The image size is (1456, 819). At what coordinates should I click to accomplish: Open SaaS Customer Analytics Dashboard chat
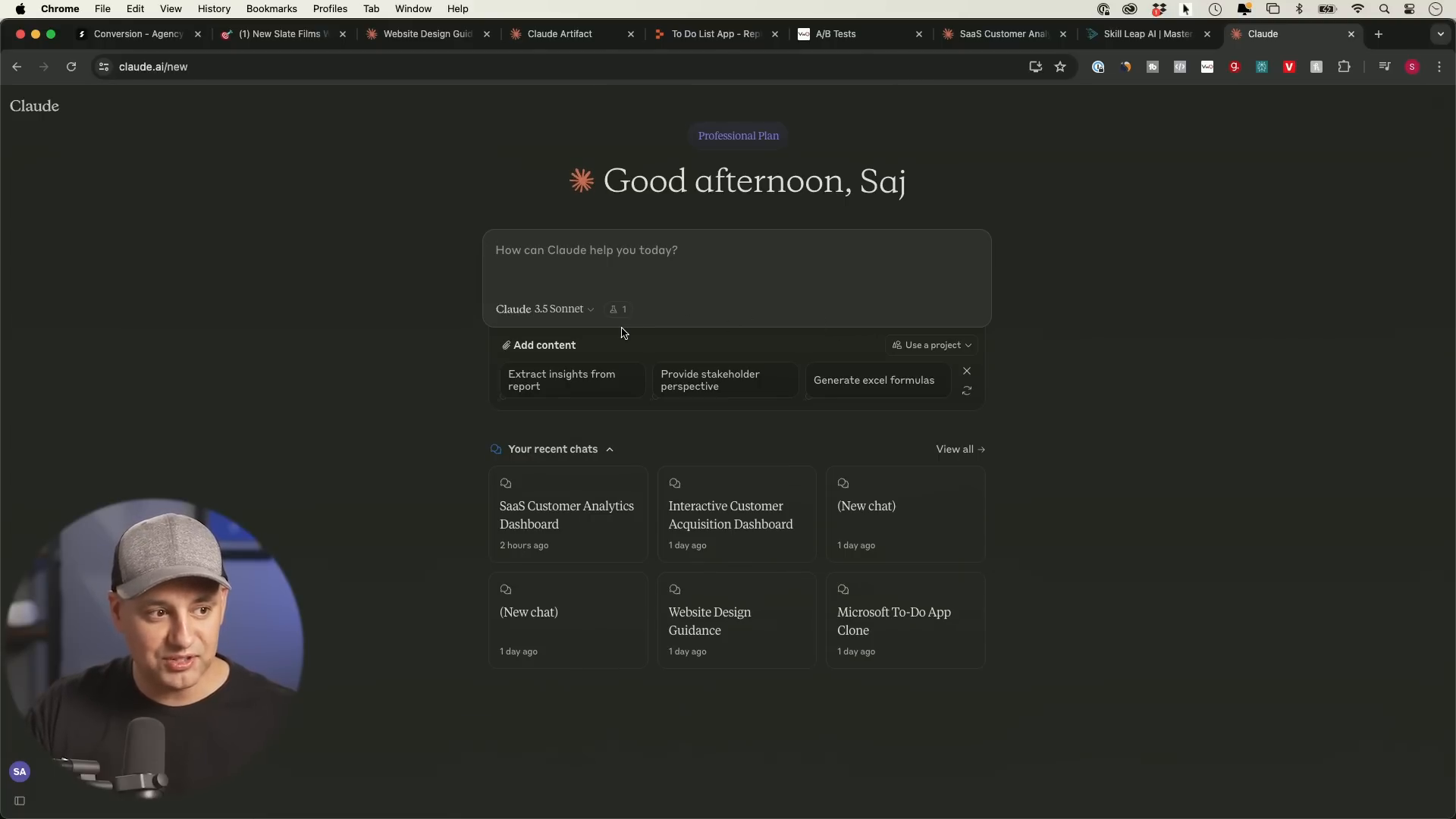(x=568, y=514)
